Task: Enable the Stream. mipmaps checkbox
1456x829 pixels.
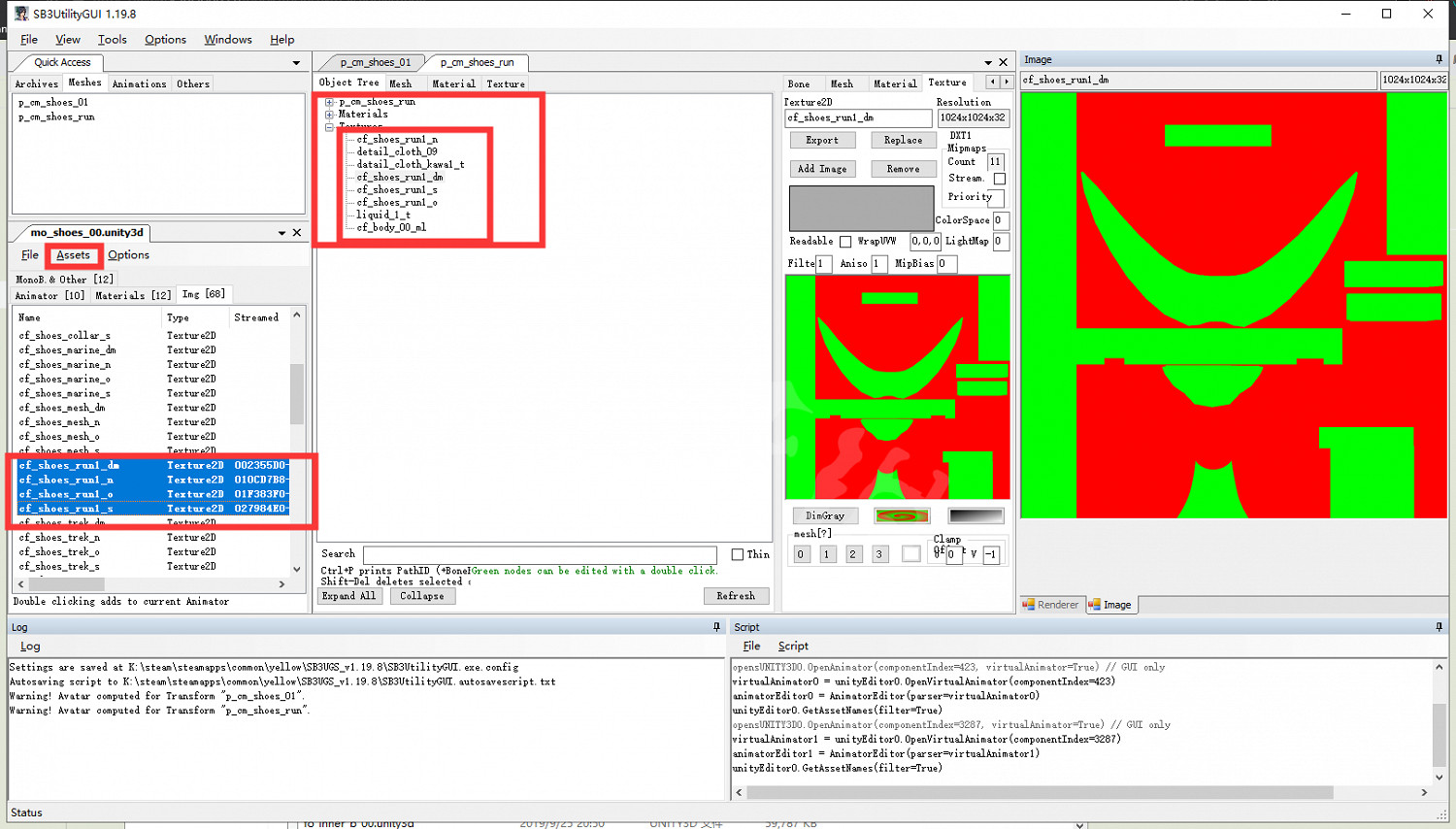Action: [999, 179]
